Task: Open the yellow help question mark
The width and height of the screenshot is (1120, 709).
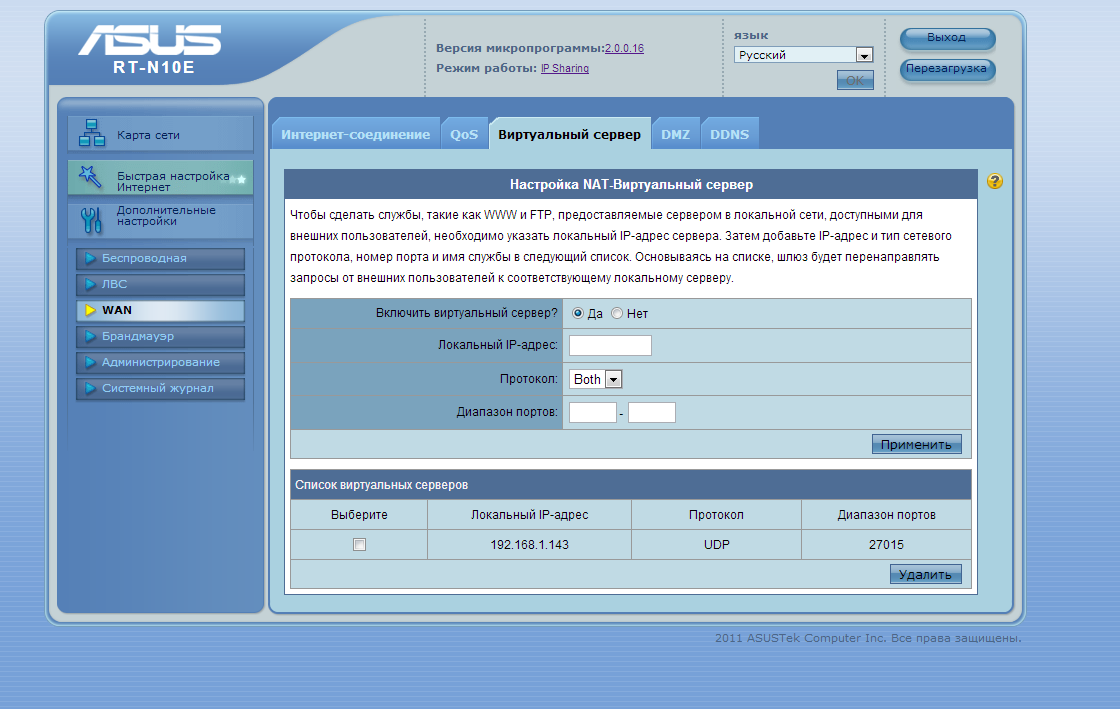Action: pyautogui.click(x=994, y=181)
